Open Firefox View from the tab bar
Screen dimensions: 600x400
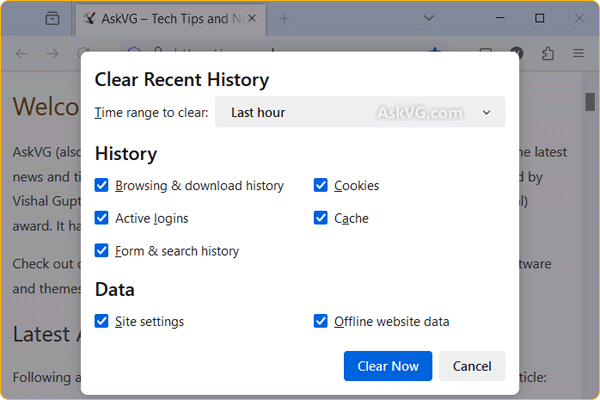click(52, 18)
